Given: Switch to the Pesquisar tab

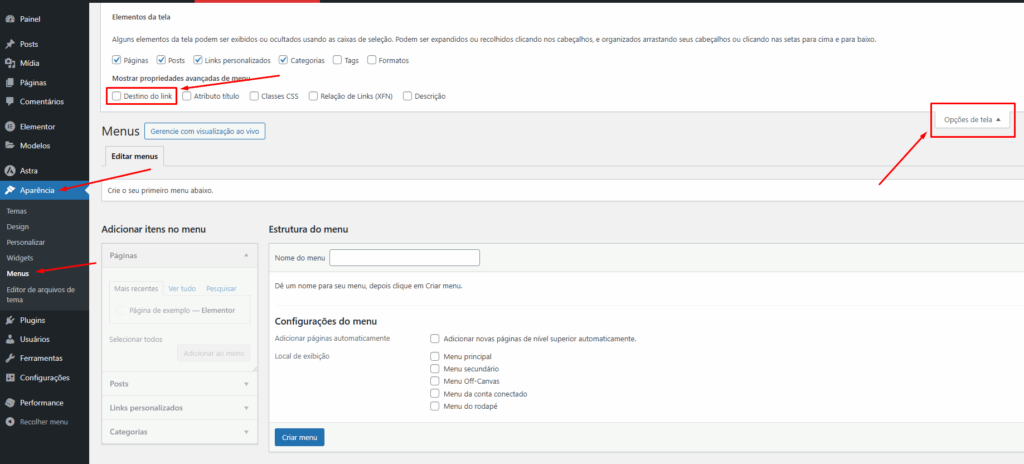Looking at the screenshot, I should point(221,288).
